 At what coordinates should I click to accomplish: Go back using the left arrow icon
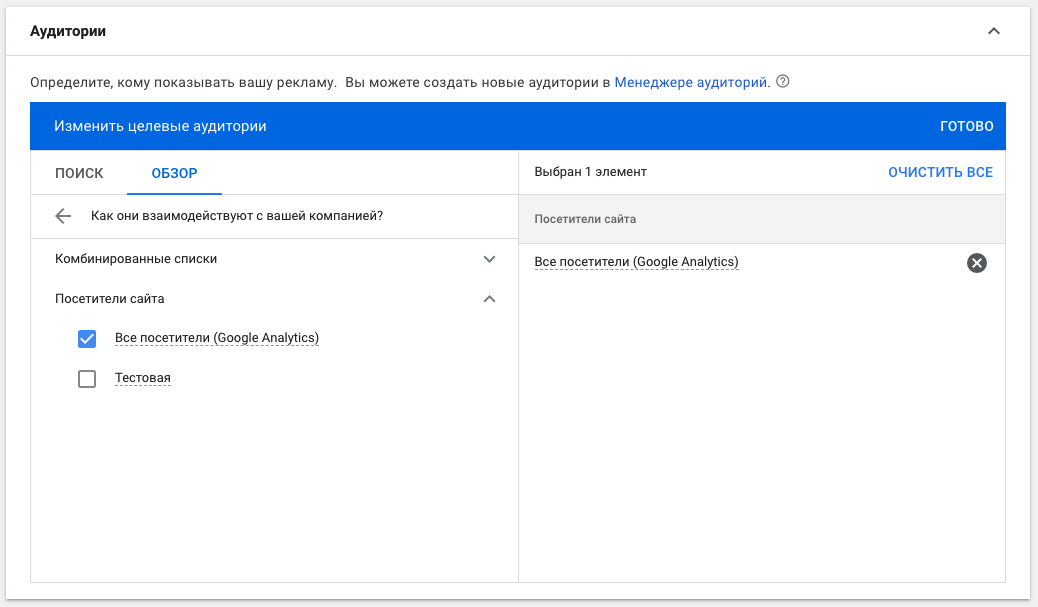click(x=64, y=216)
